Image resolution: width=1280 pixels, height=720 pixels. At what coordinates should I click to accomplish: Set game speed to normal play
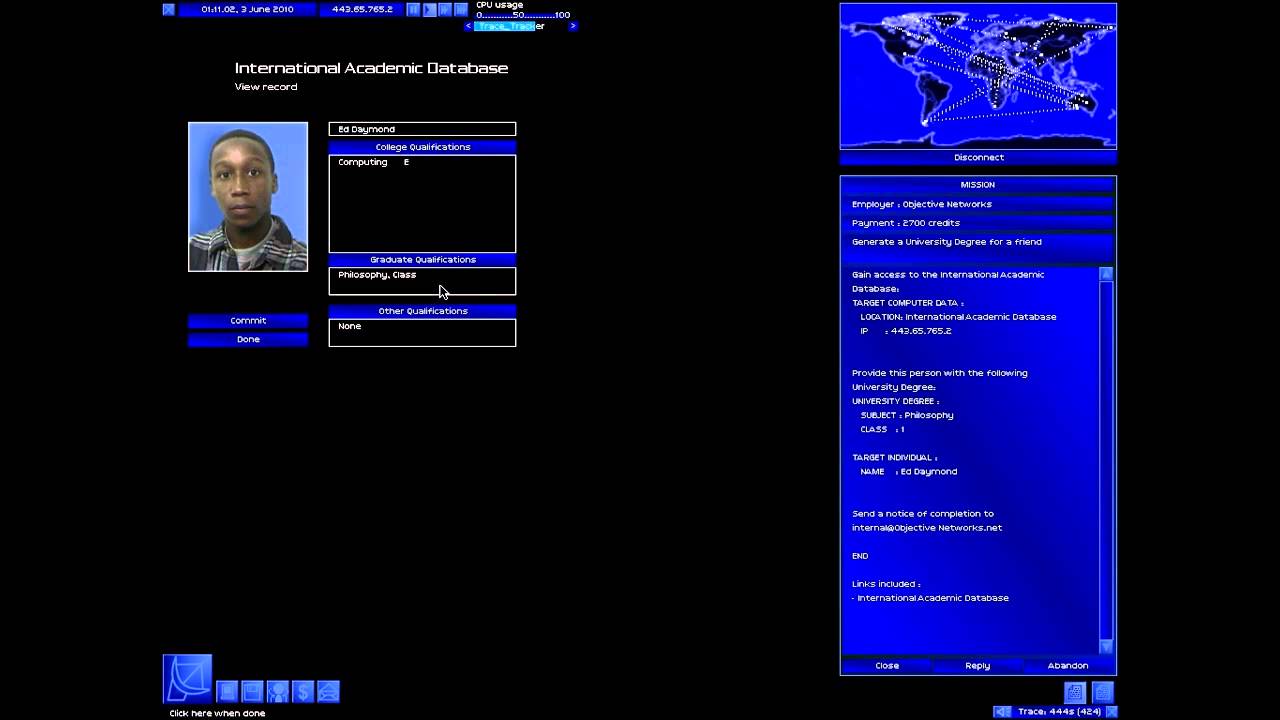tap(429, 10)
